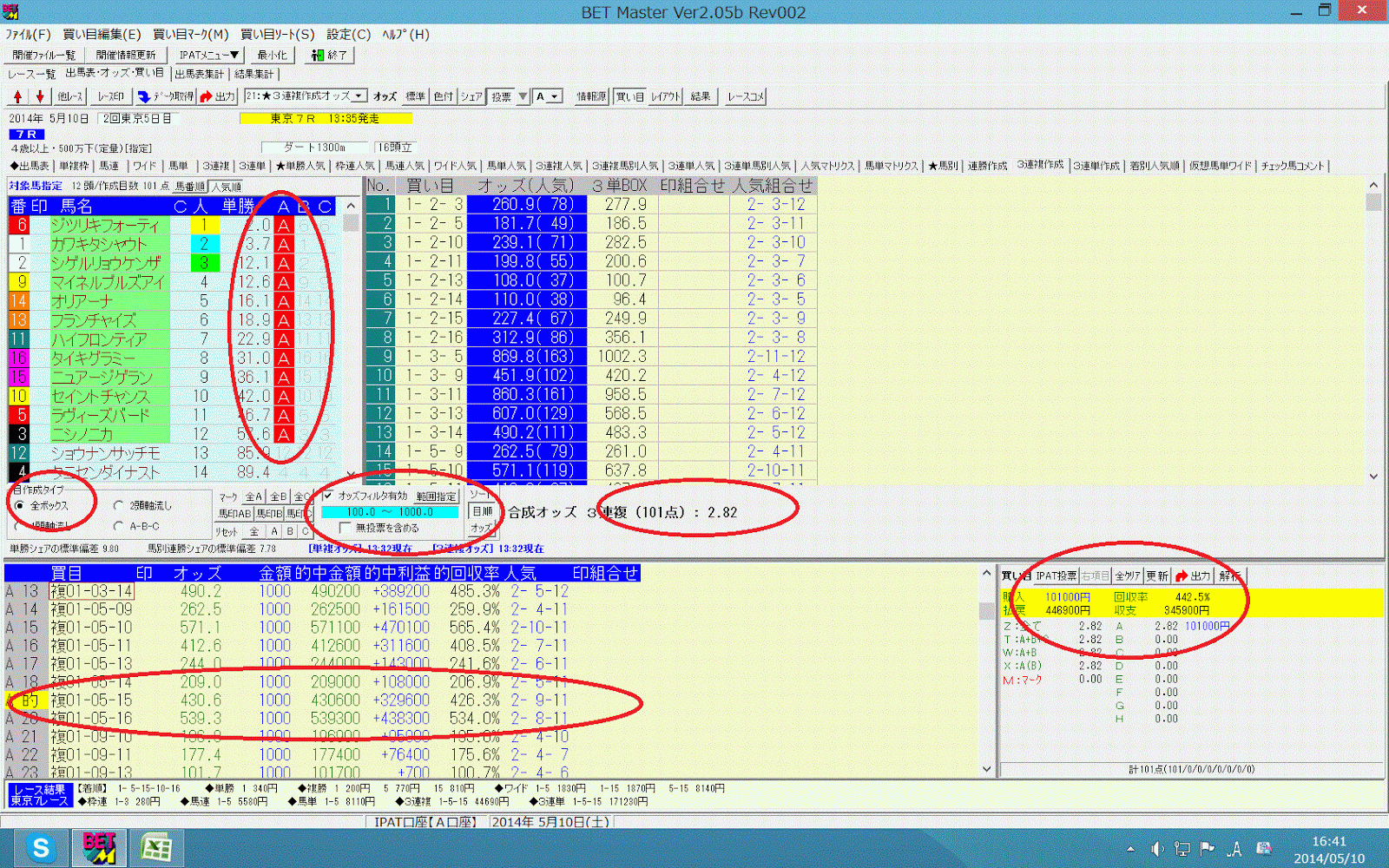Open 買い目編集(E) menu

click(x=102, y=34)
